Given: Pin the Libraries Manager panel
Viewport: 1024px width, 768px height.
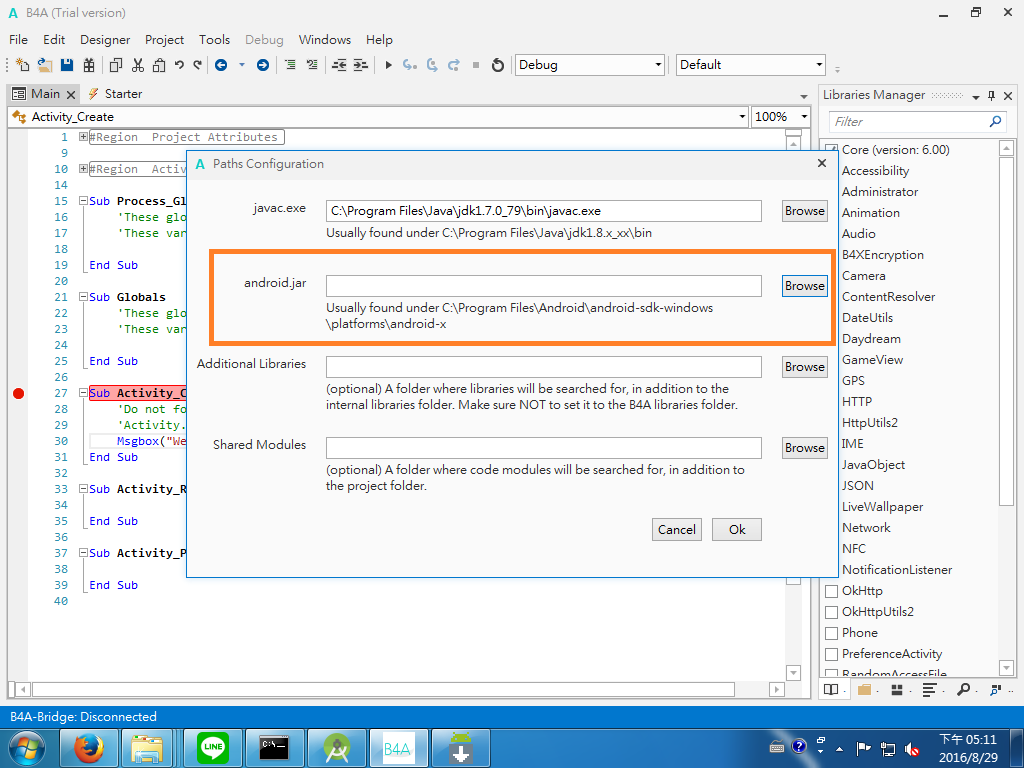Looking at the screenshot, I should [x=991, y=96].
